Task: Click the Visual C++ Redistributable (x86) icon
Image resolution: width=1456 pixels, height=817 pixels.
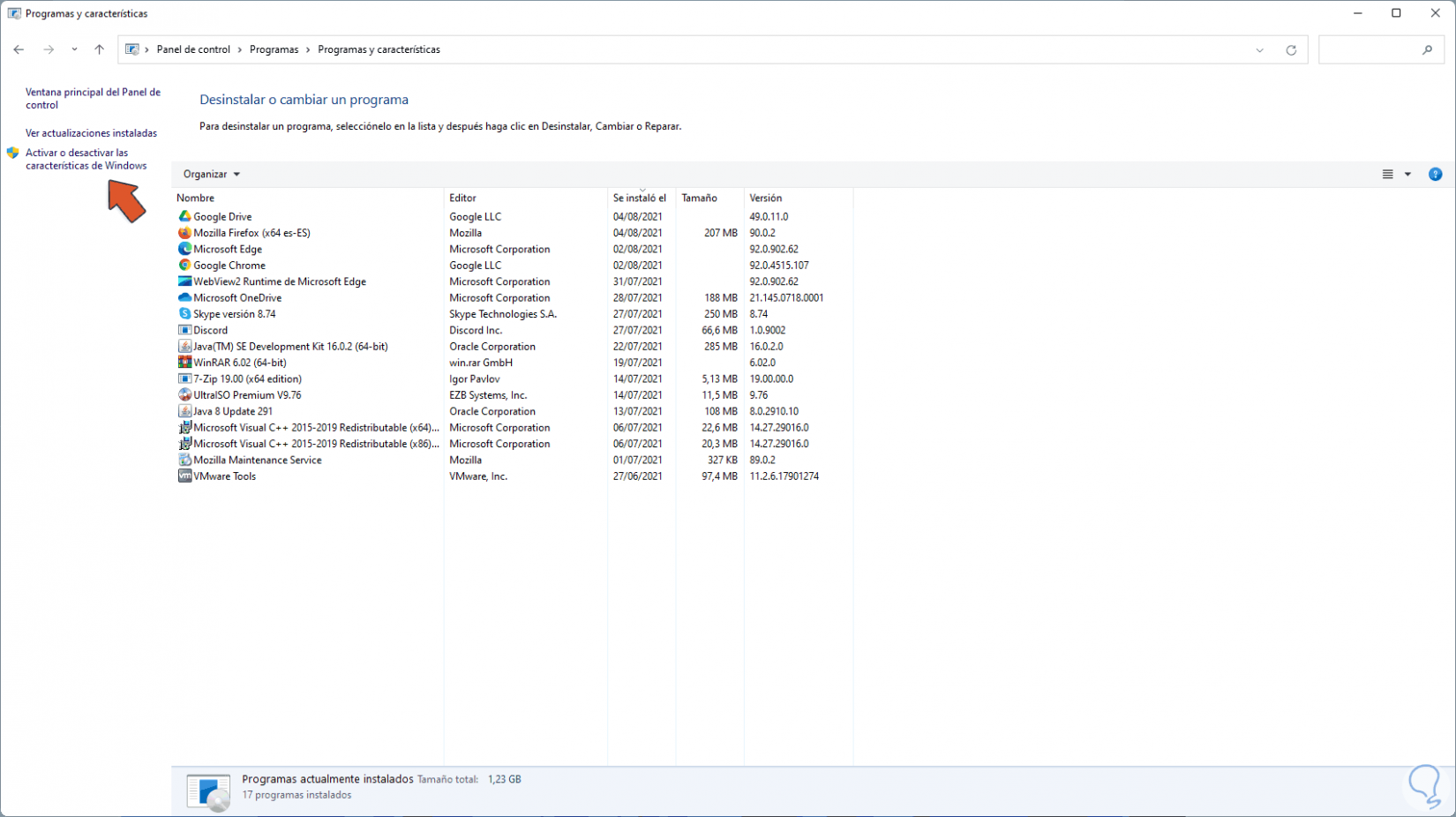Action: 184,444
